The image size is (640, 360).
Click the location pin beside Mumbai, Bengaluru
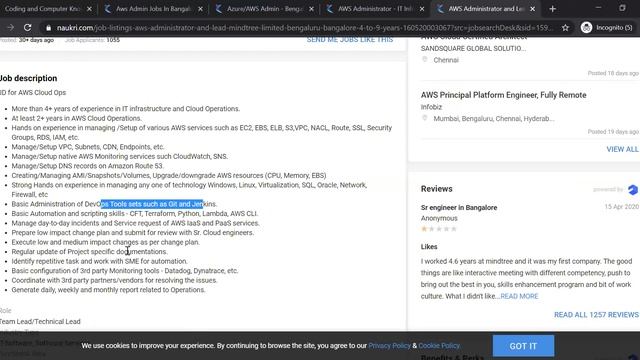(424, 118)
